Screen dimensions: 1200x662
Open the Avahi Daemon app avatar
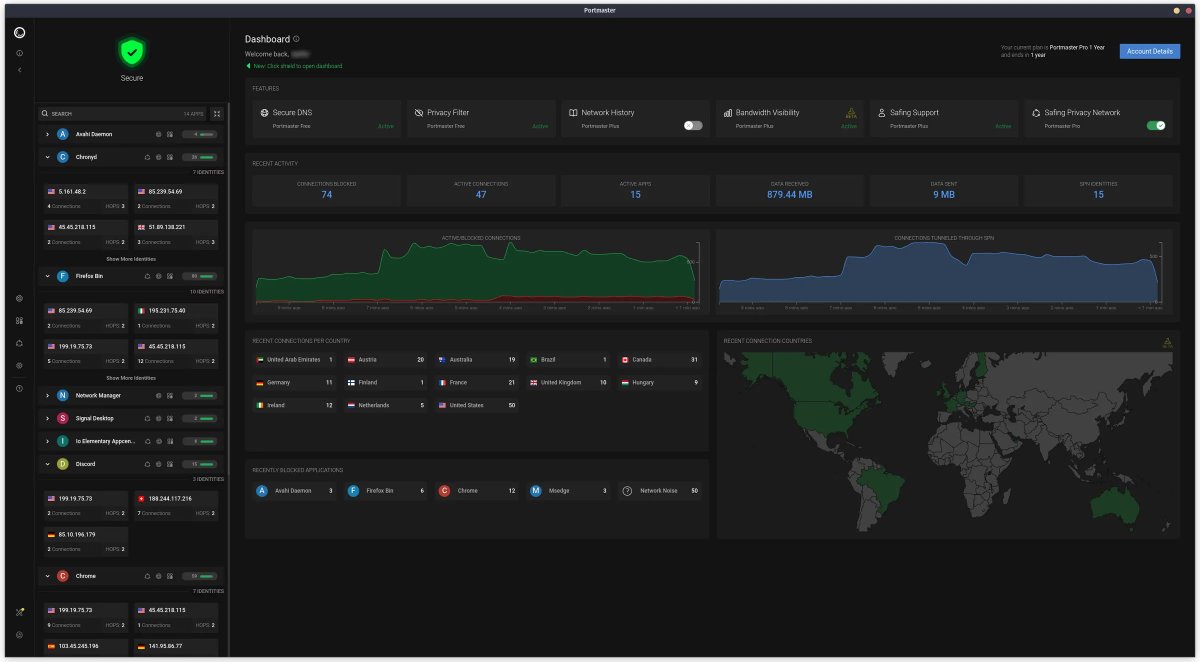(x=63, y=134)
